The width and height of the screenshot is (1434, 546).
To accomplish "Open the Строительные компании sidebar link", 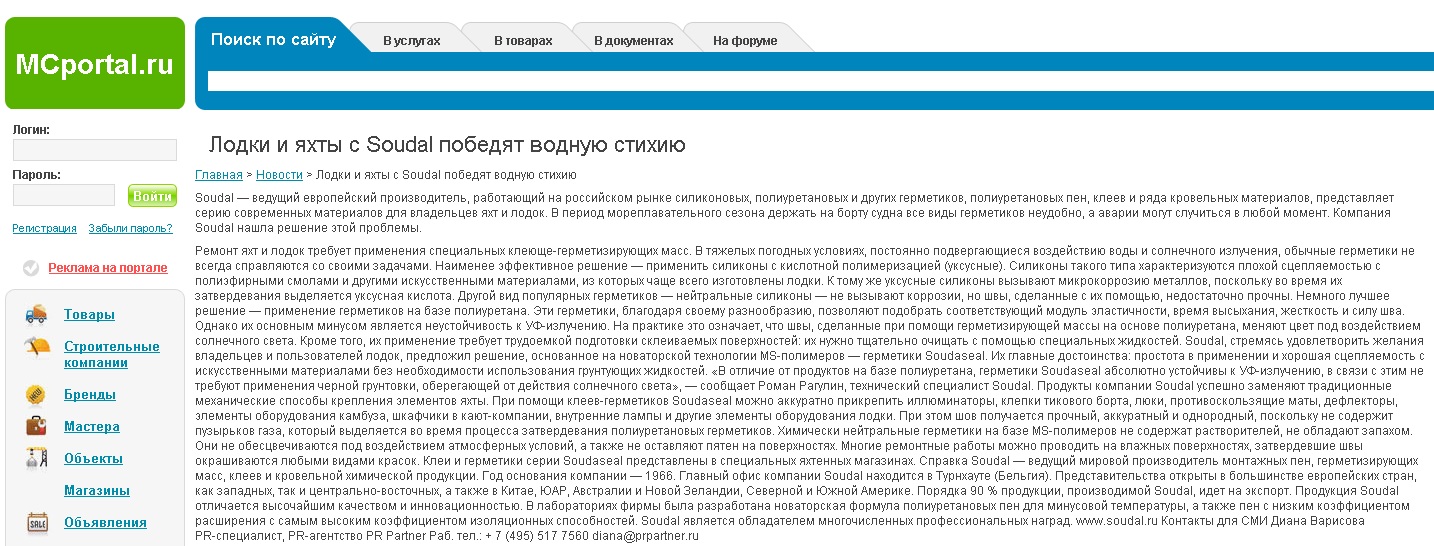I will click(x=112, y=354).
